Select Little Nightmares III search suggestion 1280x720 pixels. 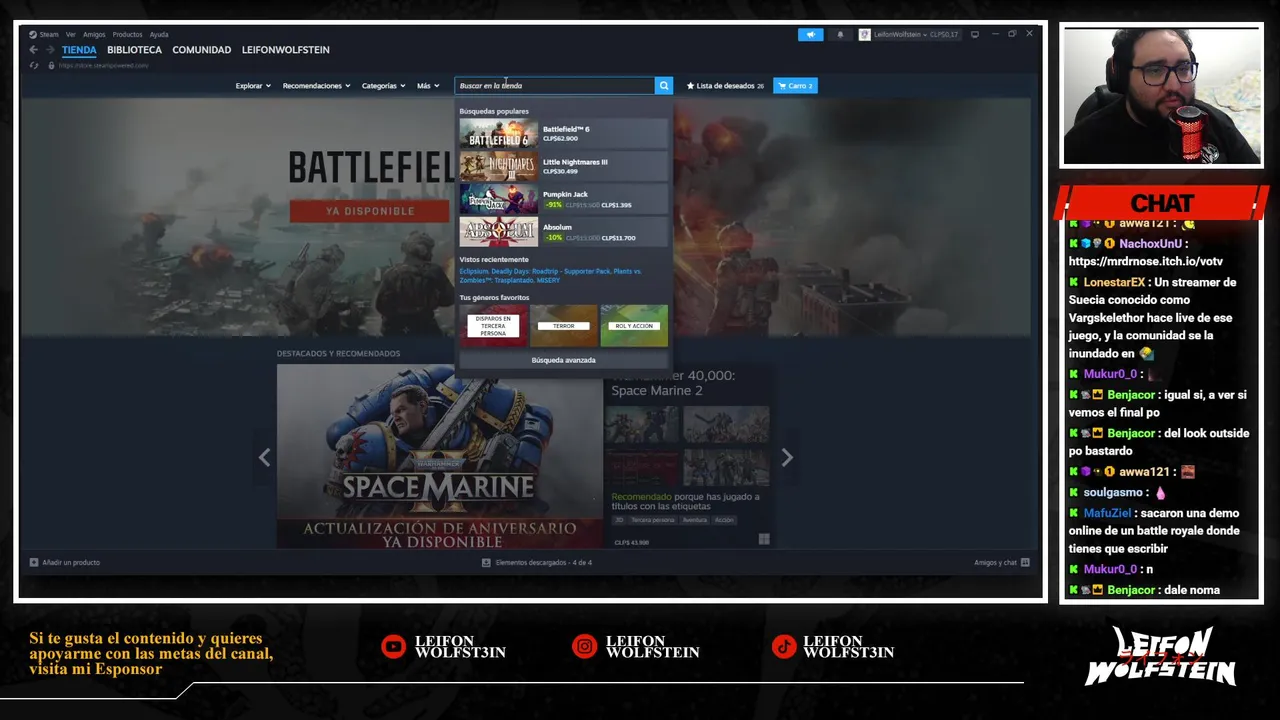click(563, 166)
